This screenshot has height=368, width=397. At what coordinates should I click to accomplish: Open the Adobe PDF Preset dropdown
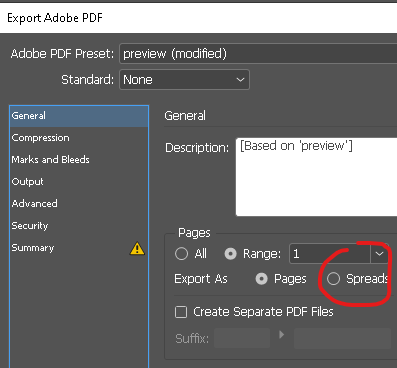[x=258, y=53]
